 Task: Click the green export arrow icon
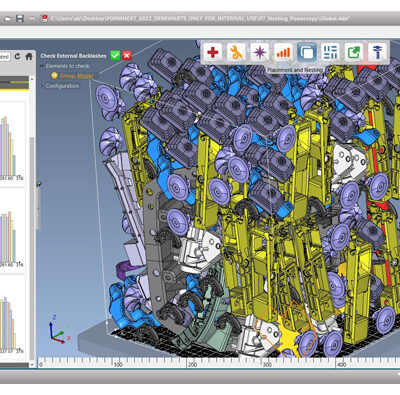[354, 52]
